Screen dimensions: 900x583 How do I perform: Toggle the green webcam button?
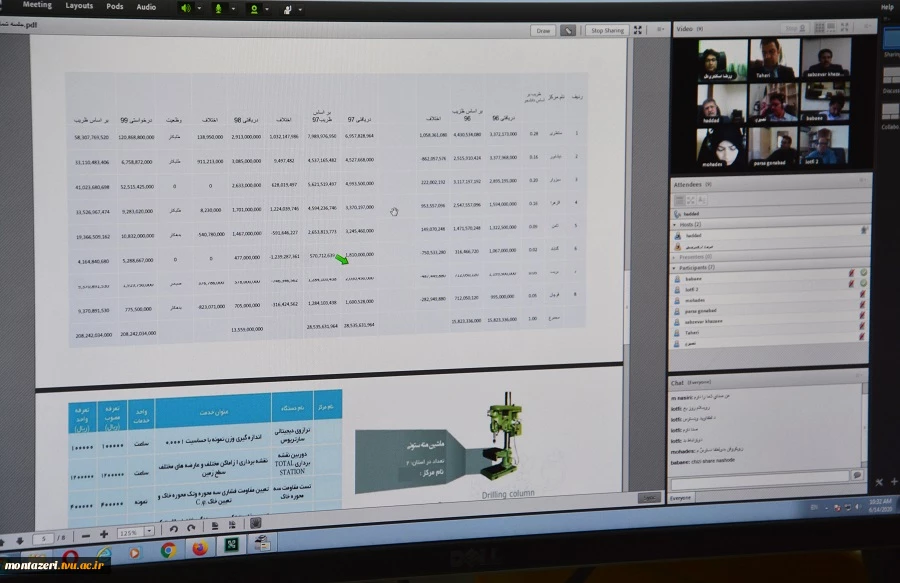pos(254,9)
